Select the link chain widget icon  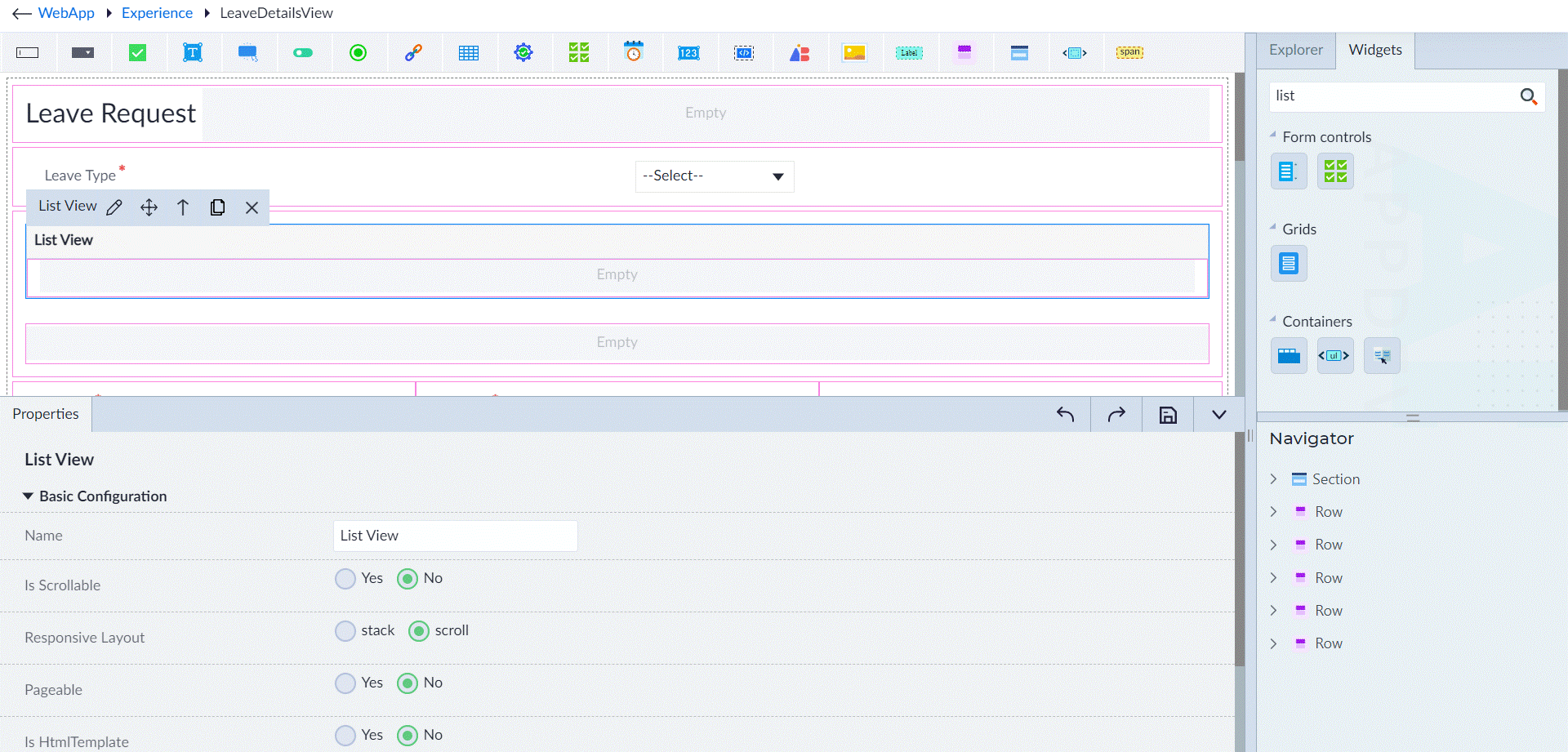coord(413,53)
